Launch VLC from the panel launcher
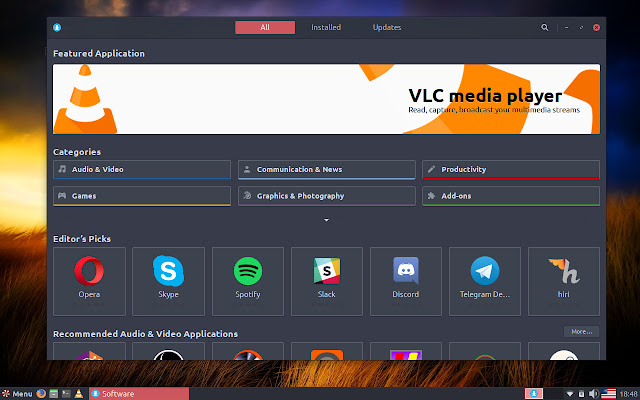This screenshot has height=400, width=640. (78, 393)
